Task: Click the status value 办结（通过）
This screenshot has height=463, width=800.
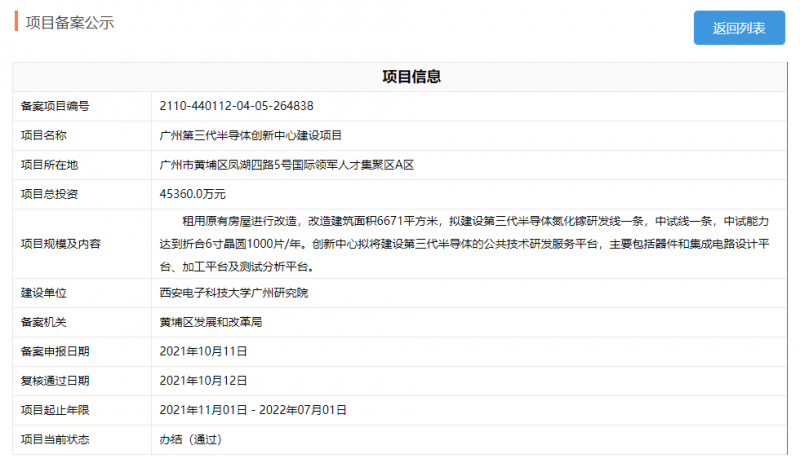Action: [190, 439]
